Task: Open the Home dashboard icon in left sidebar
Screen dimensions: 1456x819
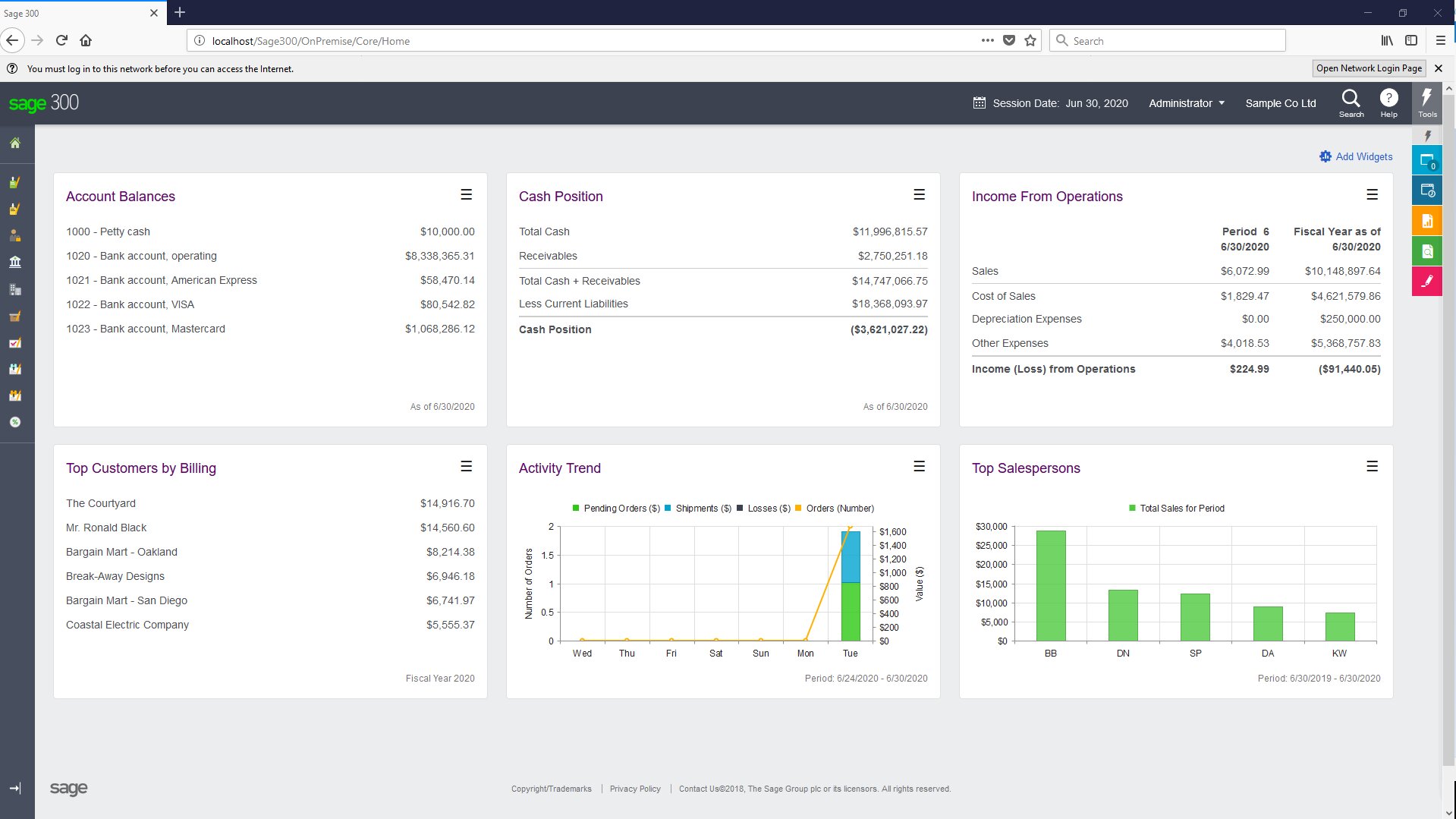Action: (x=15, y=143)
